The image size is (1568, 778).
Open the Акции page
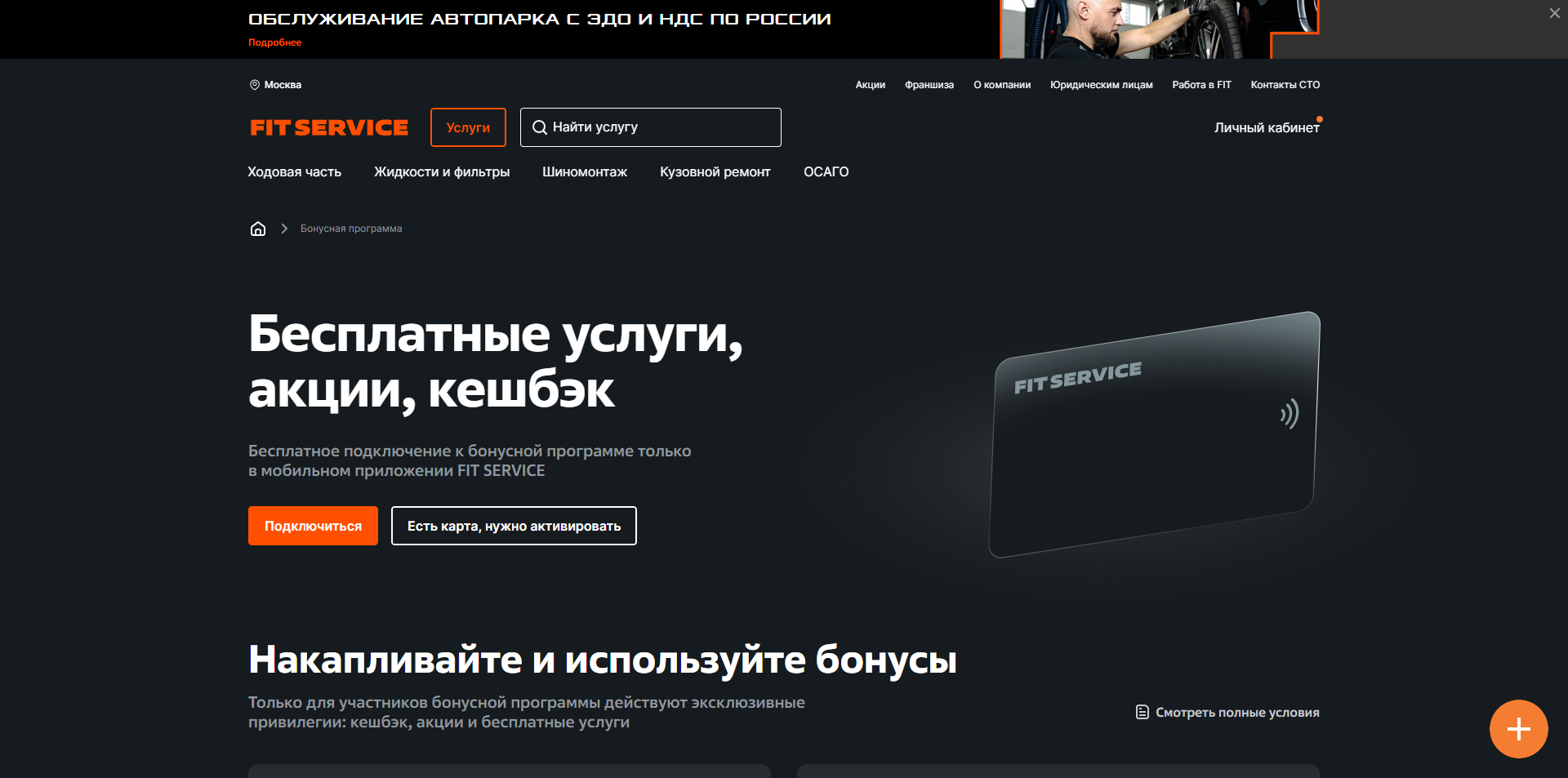pyautogui.click(x=870, y=85)
